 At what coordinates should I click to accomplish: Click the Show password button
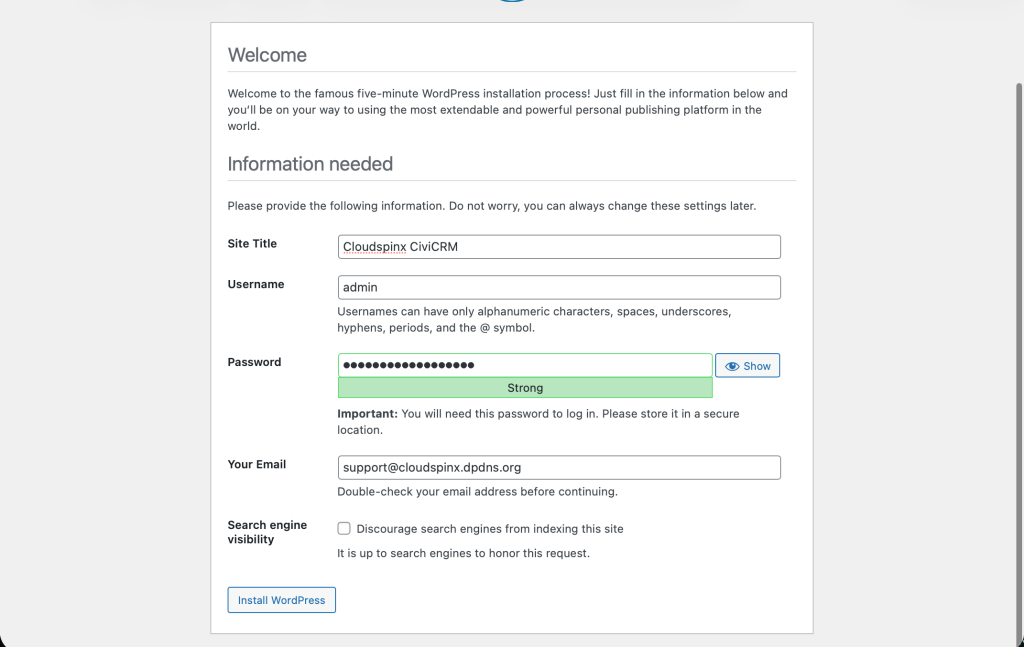point(747,365)
